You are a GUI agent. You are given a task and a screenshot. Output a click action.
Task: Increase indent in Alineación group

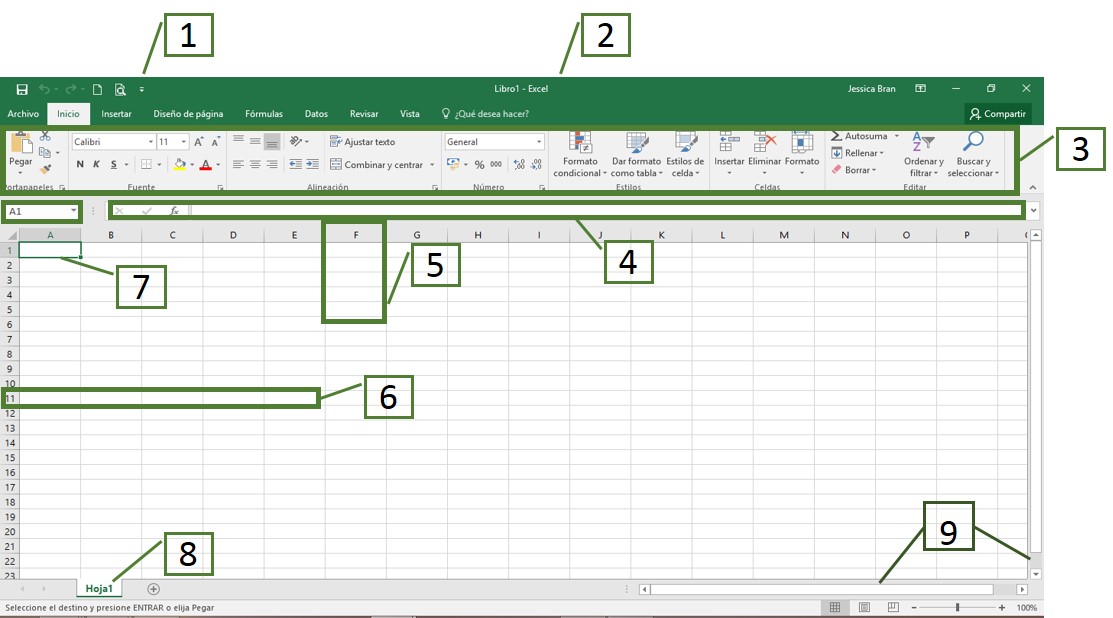(312, 165)
